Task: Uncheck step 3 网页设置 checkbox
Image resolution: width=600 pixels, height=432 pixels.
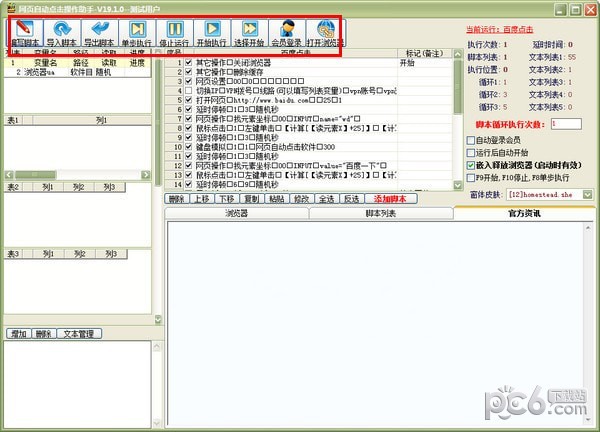Action: [x=189, y=81]
